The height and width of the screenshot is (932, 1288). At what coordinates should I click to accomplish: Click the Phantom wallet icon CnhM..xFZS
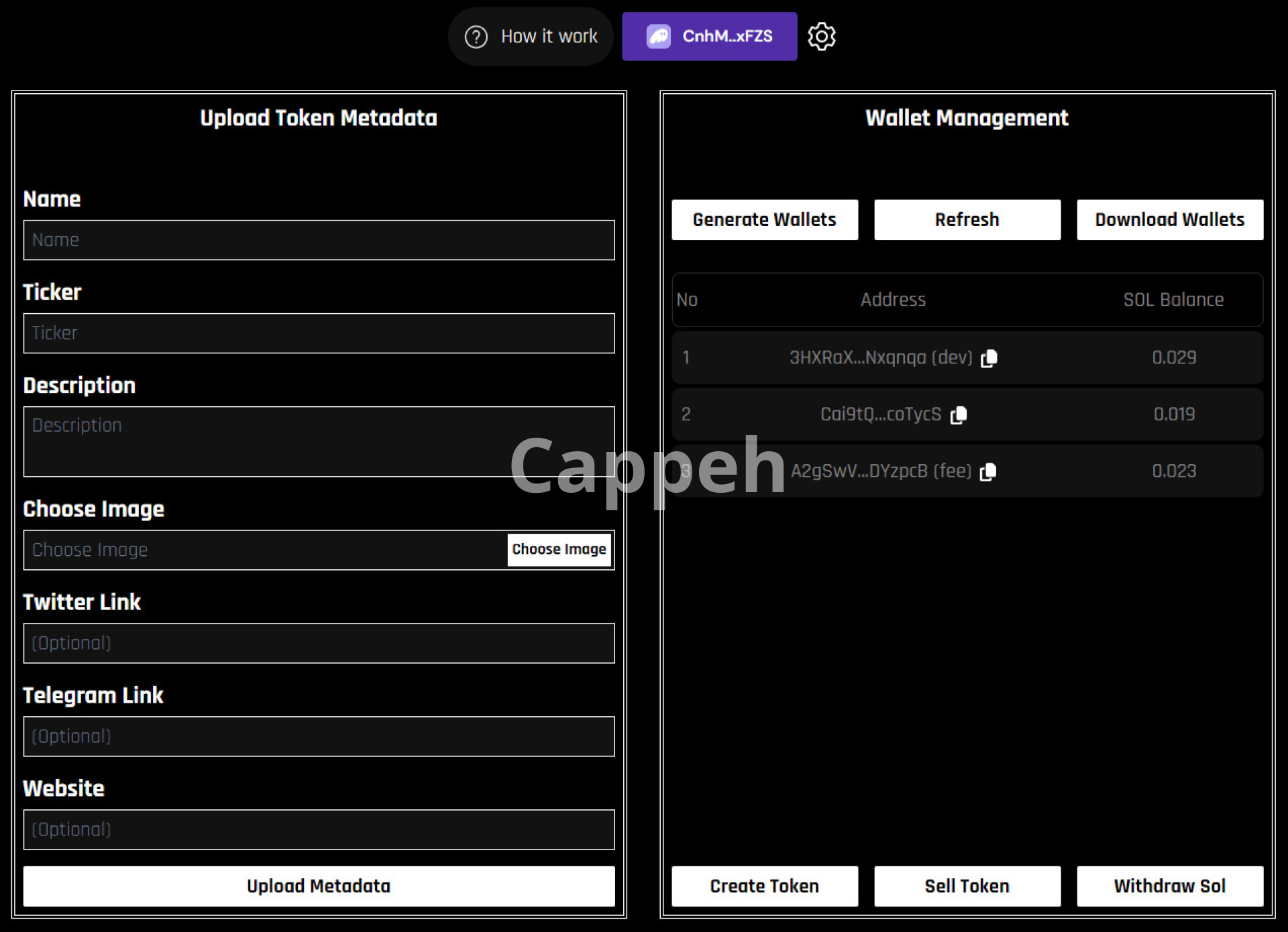[x=658, y=36]
